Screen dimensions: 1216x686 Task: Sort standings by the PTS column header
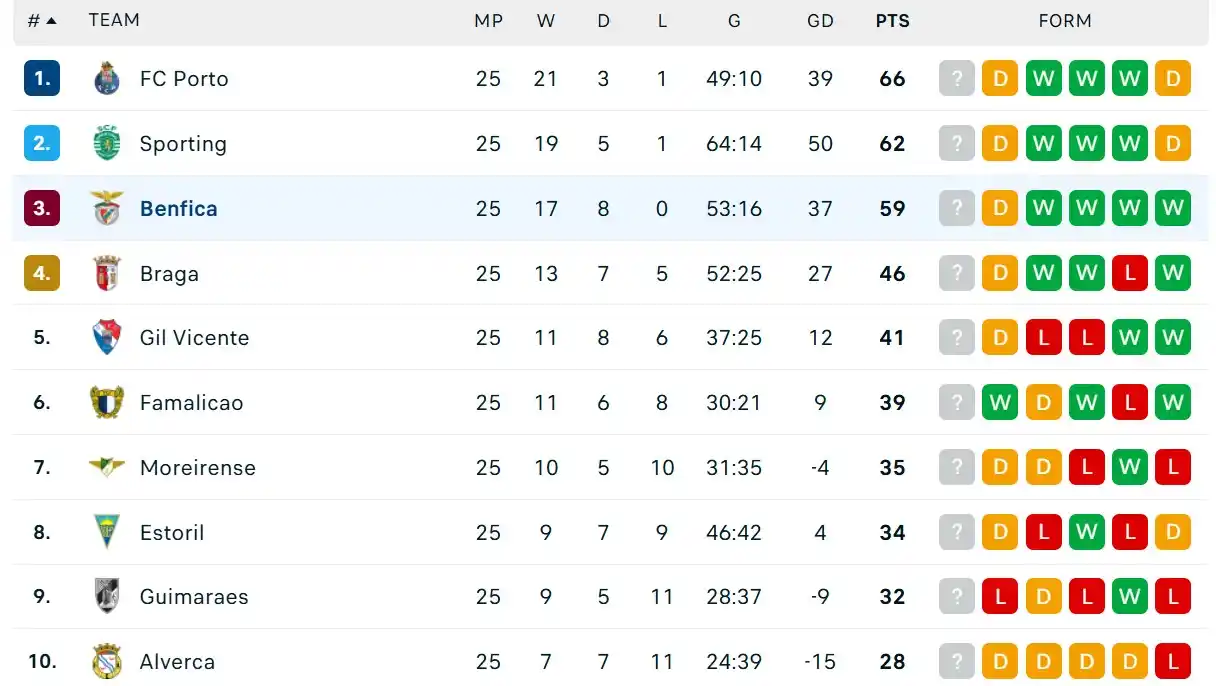click(892, 20)
